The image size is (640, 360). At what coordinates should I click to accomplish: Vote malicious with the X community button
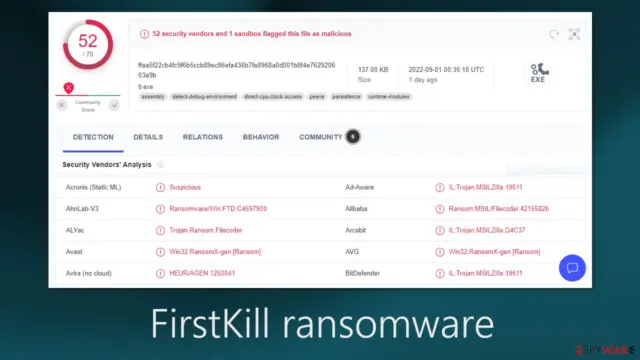(x=62, y=105)
